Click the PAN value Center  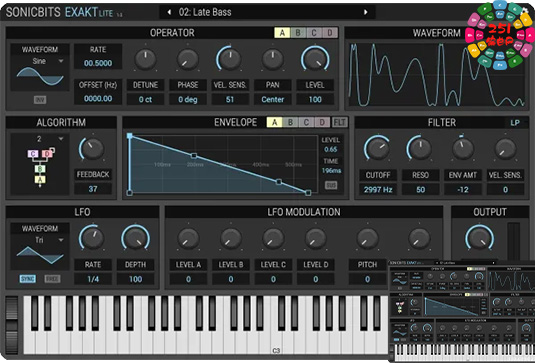click(x=272, y=100)
